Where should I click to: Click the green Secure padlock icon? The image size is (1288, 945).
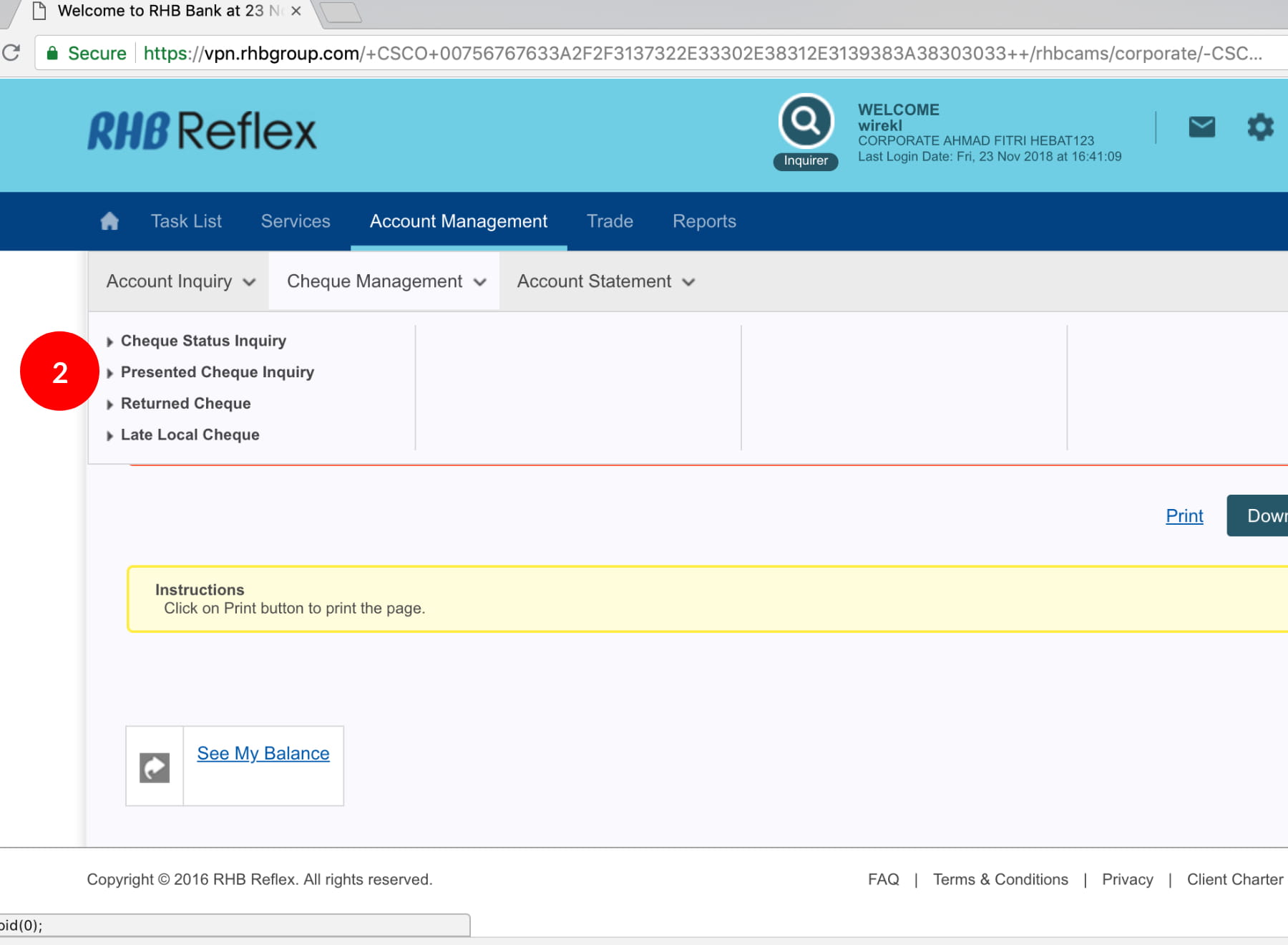(52, 53)
